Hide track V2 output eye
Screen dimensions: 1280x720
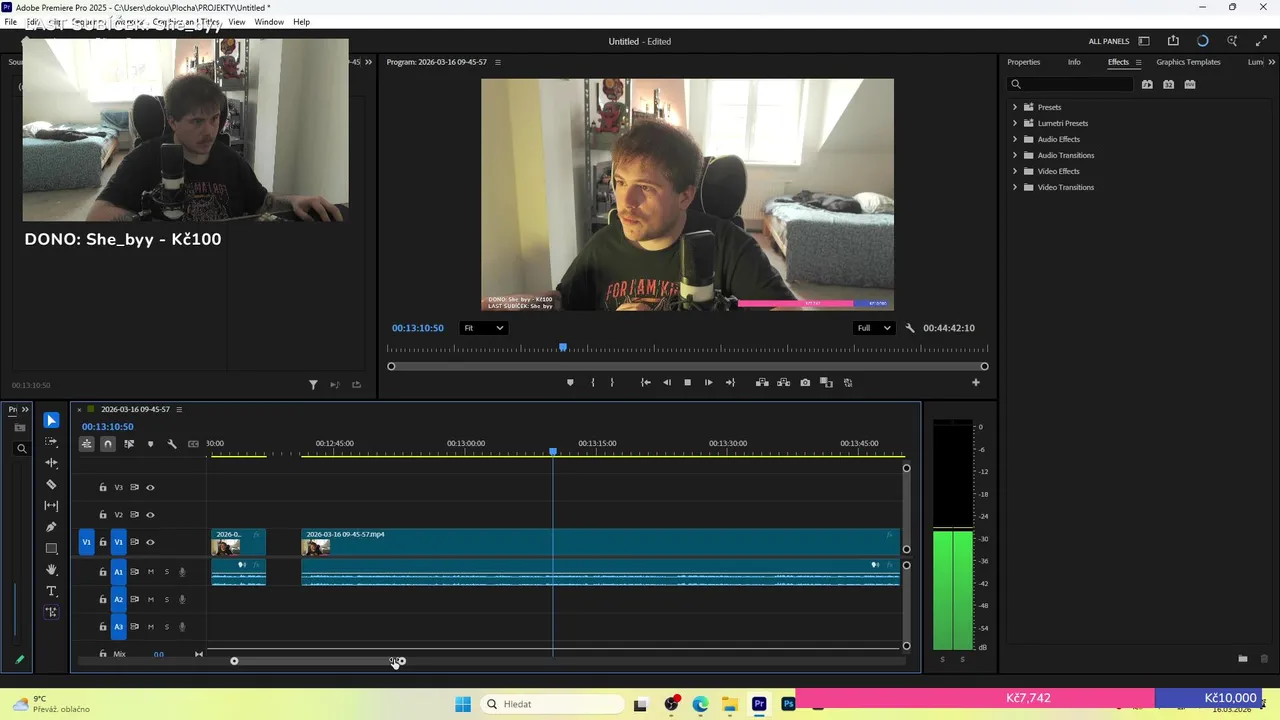(150, 515)
